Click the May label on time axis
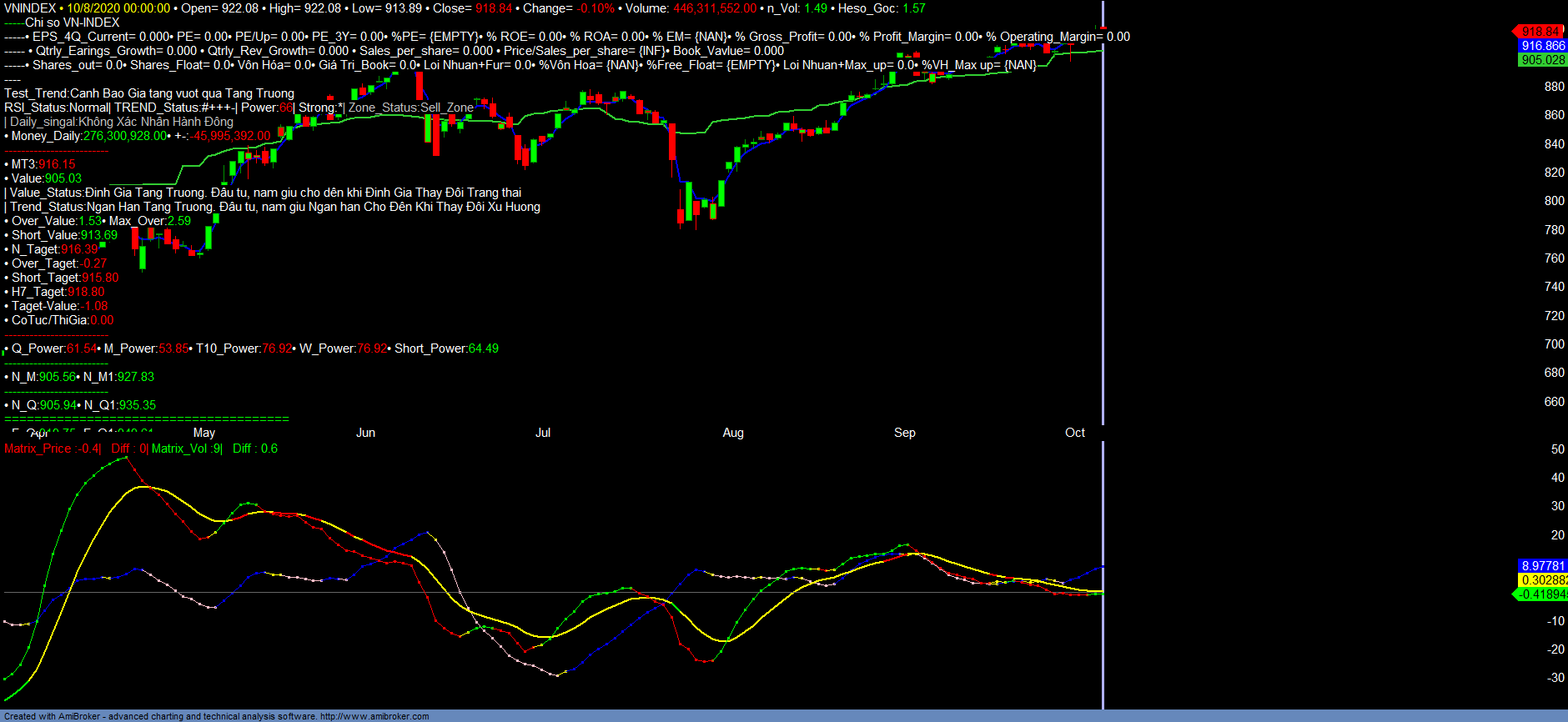The height and width of the screenshot is (722, 1568). point(204,433)
